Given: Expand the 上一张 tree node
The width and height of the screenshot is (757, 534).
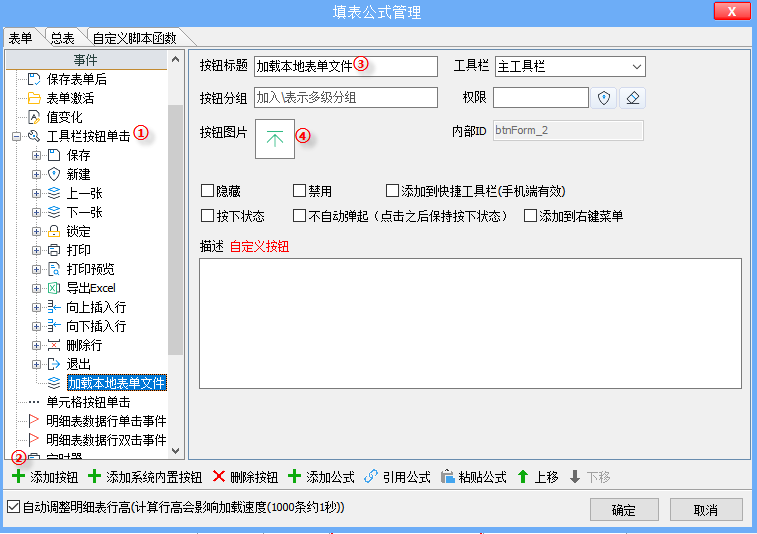Looking at the screenshot, I should click(36, 194).
